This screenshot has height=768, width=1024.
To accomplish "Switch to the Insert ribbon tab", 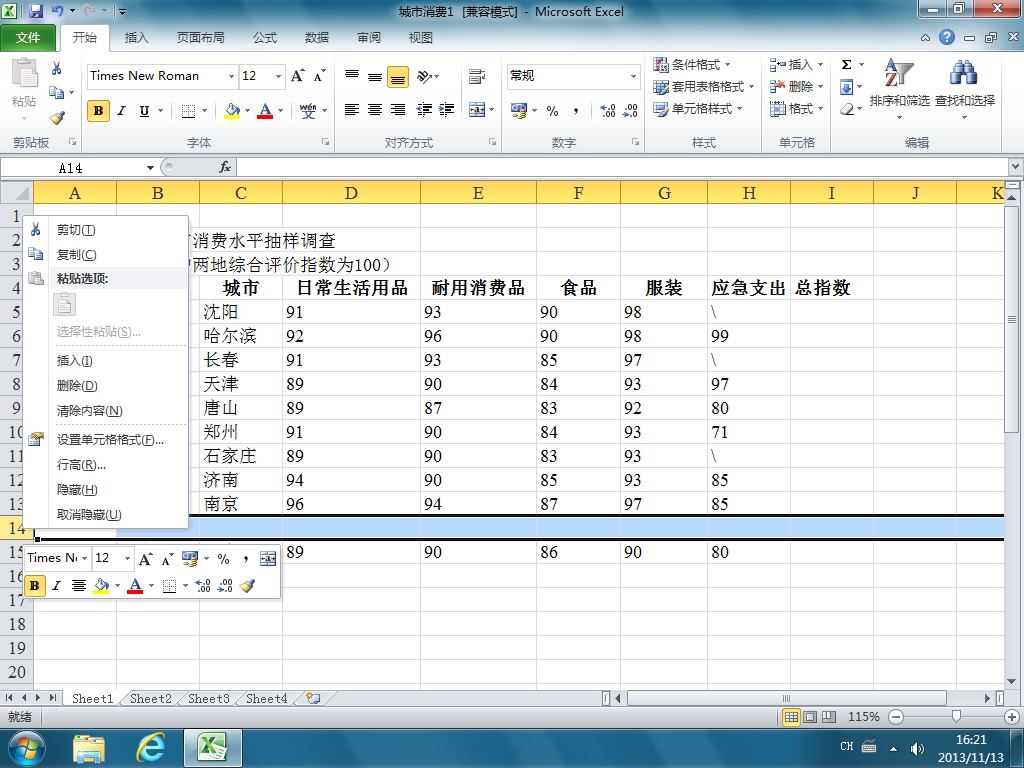I will pos(136,38).
